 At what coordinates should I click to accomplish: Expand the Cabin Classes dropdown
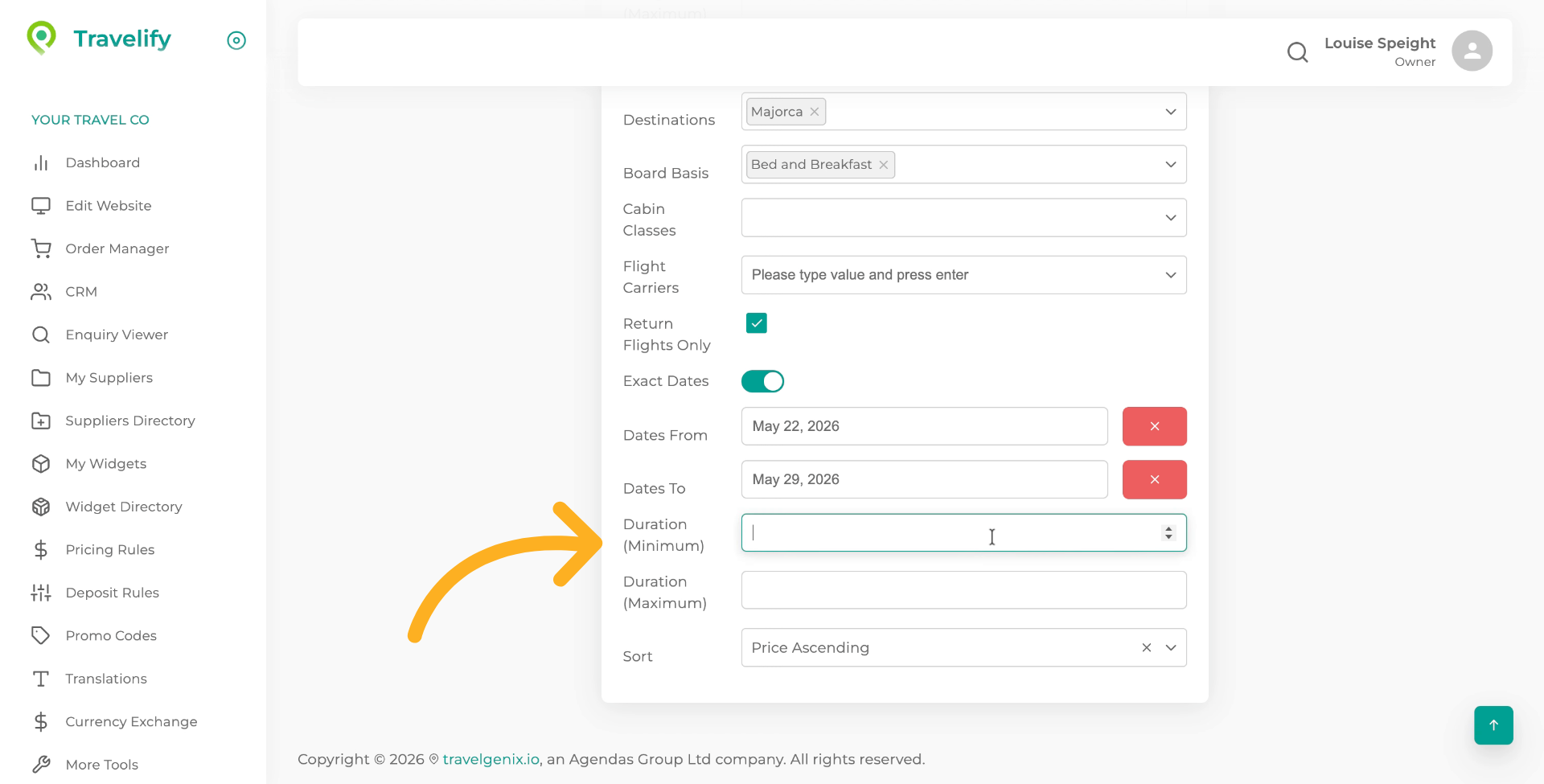pos(1170,218)
